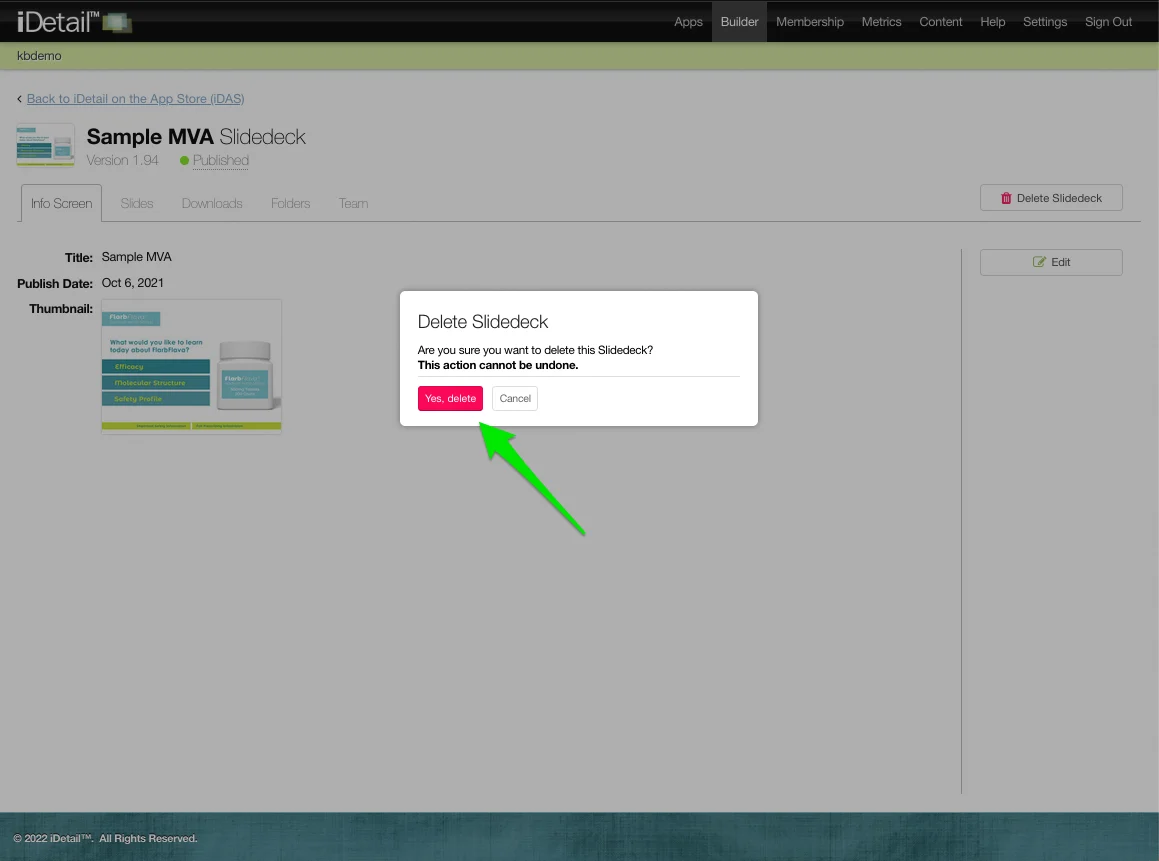Open the Folders tab
The height and width of the screenshot is (861, 1159).
290,203
